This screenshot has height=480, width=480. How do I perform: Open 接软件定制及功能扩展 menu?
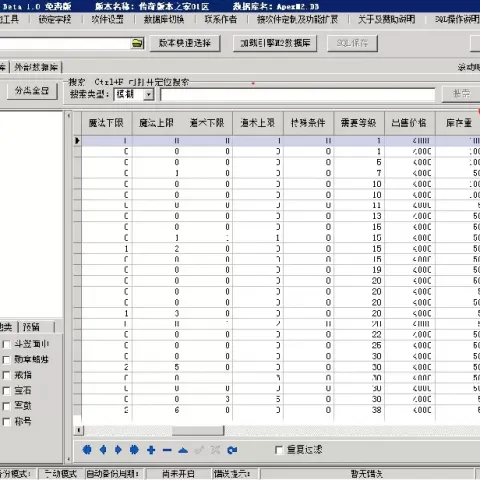(x=297, y=19)
